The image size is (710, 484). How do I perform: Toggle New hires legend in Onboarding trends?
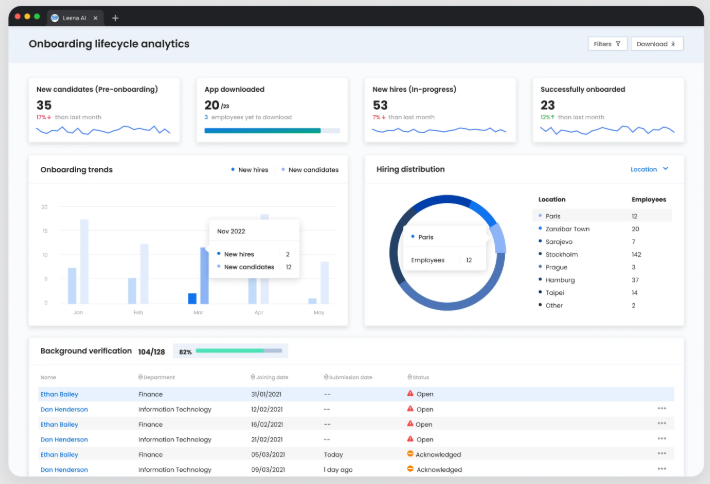click(250, 170)
